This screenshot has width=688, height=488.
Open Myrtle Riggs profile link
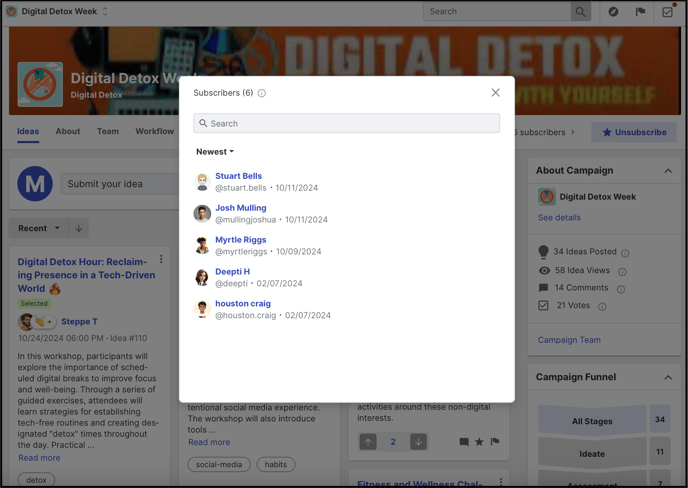(240, 240)
